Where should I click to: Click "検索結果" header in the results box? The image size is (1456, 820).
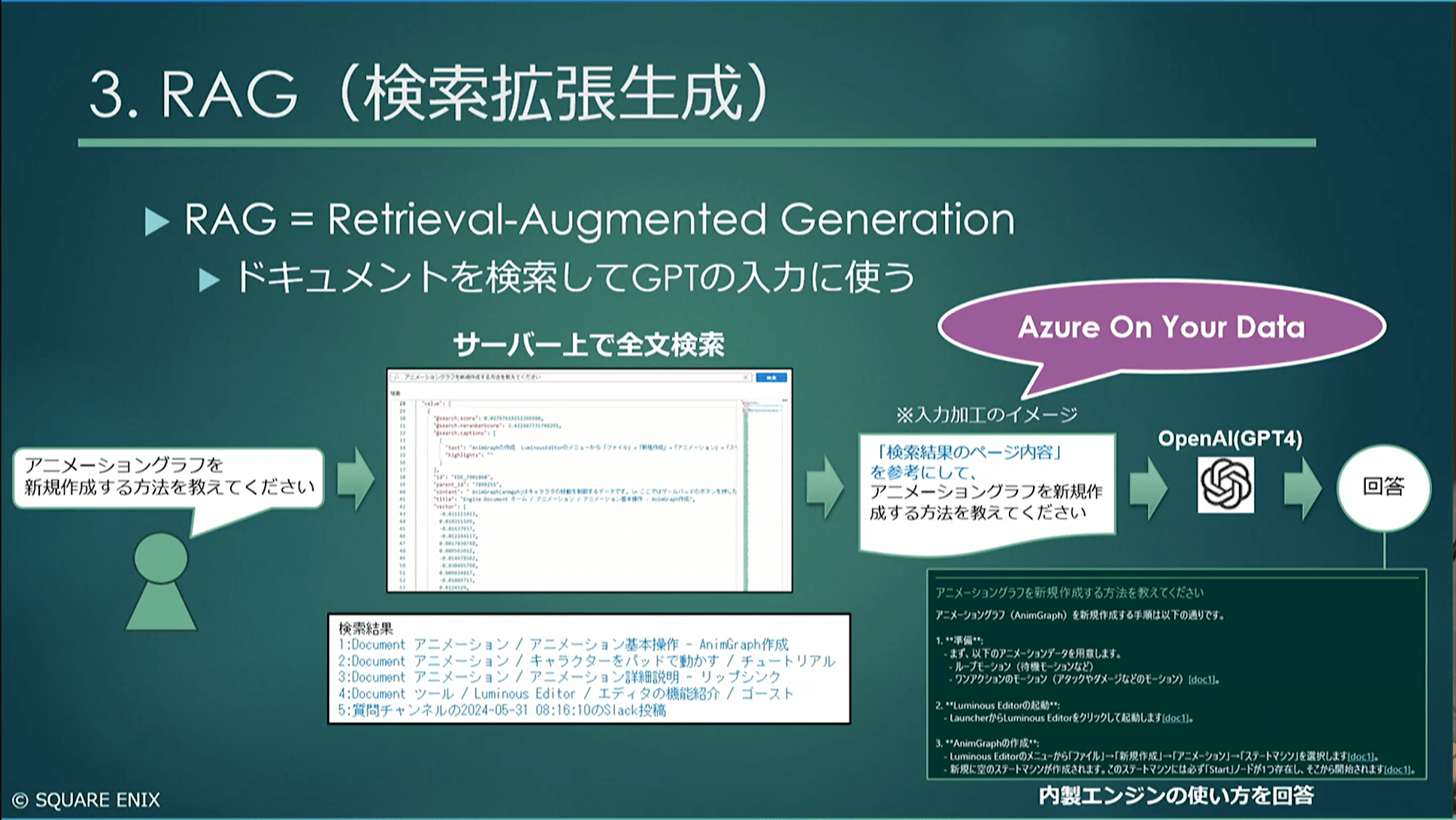pyautogui.click(x=365, y=628)
